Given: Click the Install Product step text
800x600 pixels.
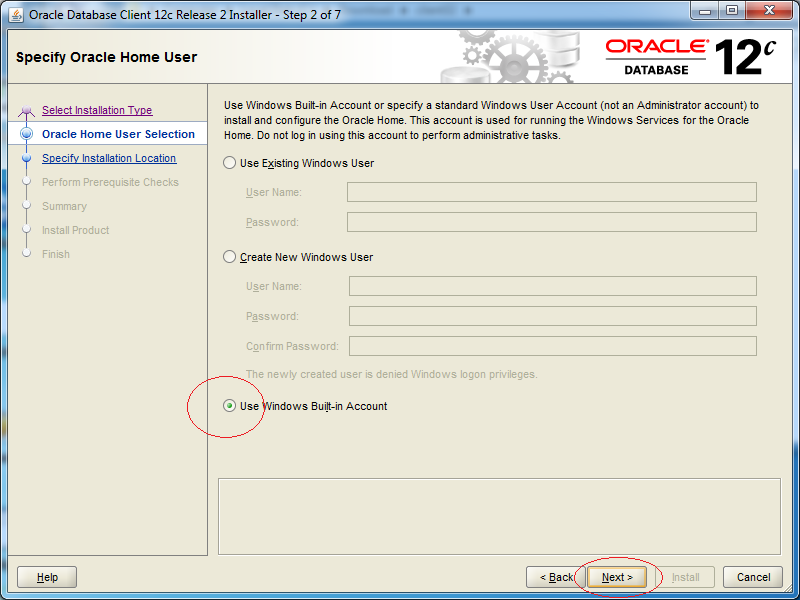Looking at the screenshot, I should point(76,230).
